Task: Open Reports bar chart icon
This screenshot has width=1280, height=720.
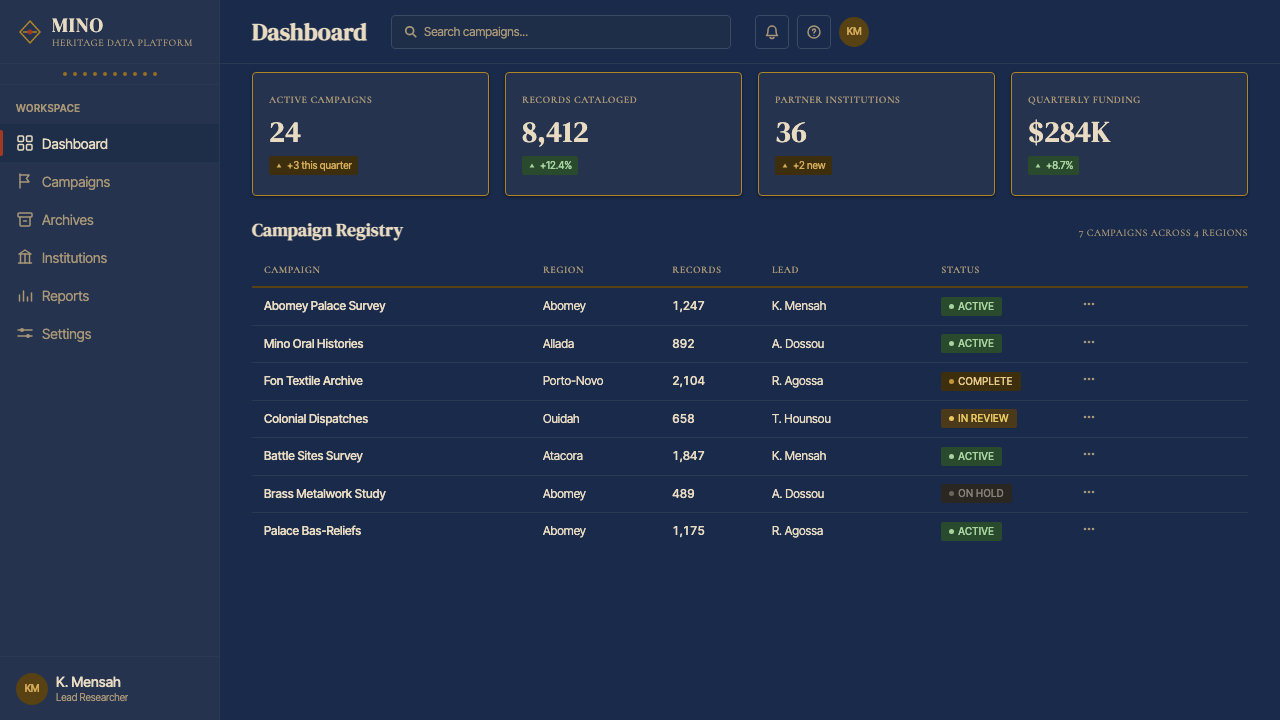Action: pyautogui.click(x=25, y=296)
